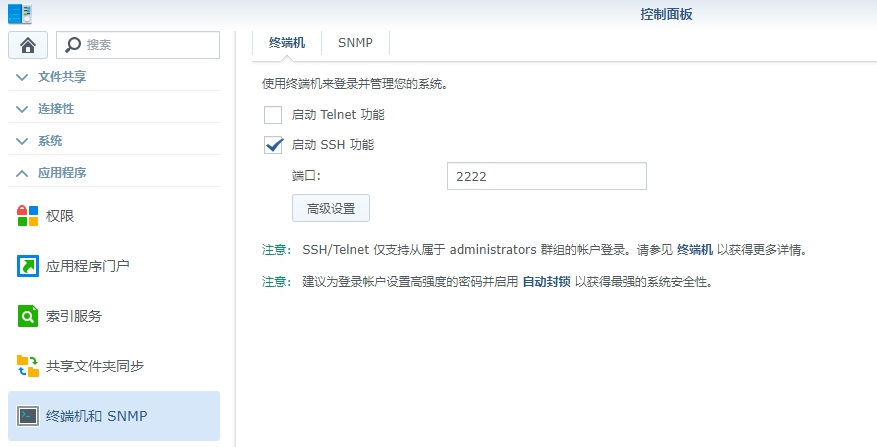This screenshot has height=447, width=877.
Task: Click the SSH port field showing 2222
Action: pos(547,176)
